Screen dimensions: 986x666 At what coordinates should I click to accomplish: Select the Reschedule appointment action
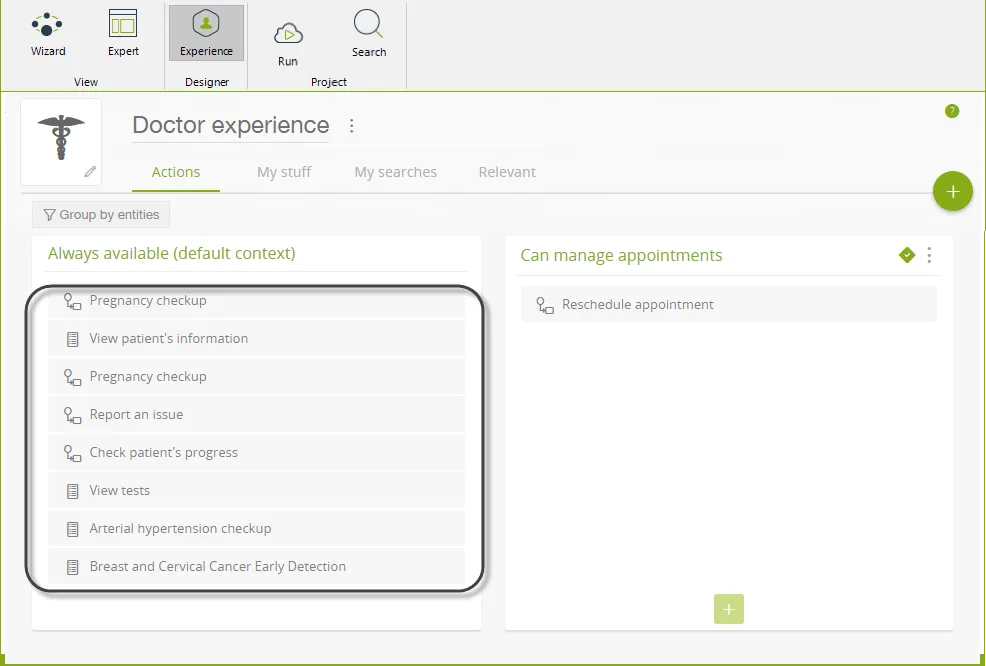[x=729, y=304]
